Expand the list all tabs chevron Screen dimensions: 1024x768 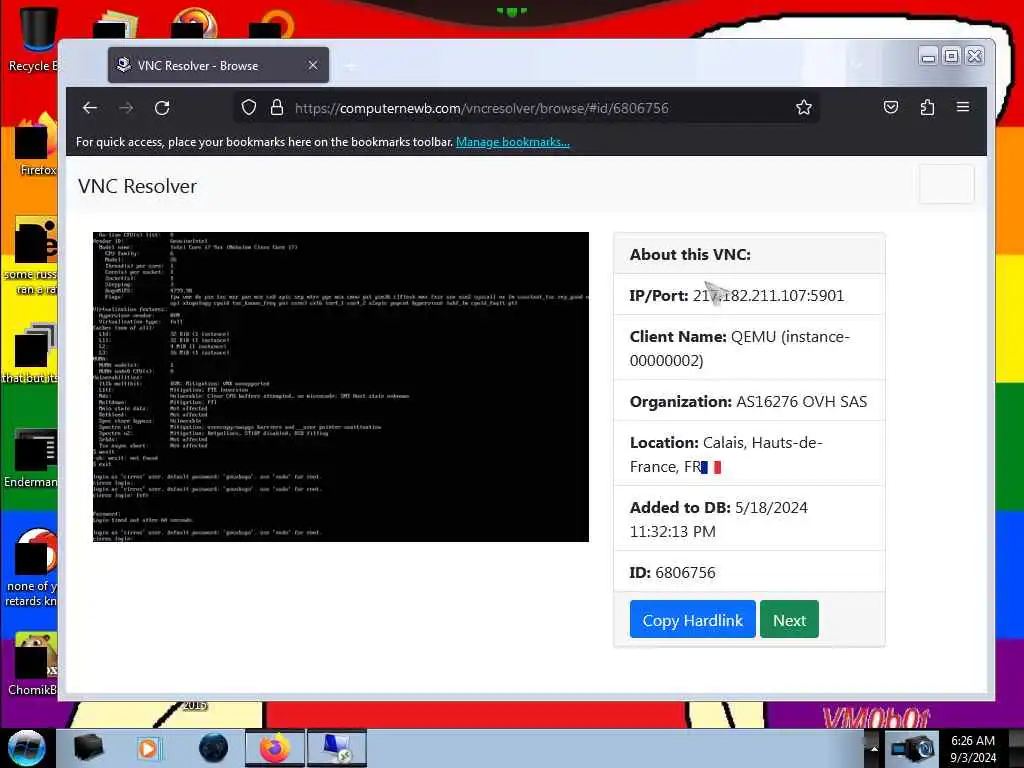(x=858, y=65)
